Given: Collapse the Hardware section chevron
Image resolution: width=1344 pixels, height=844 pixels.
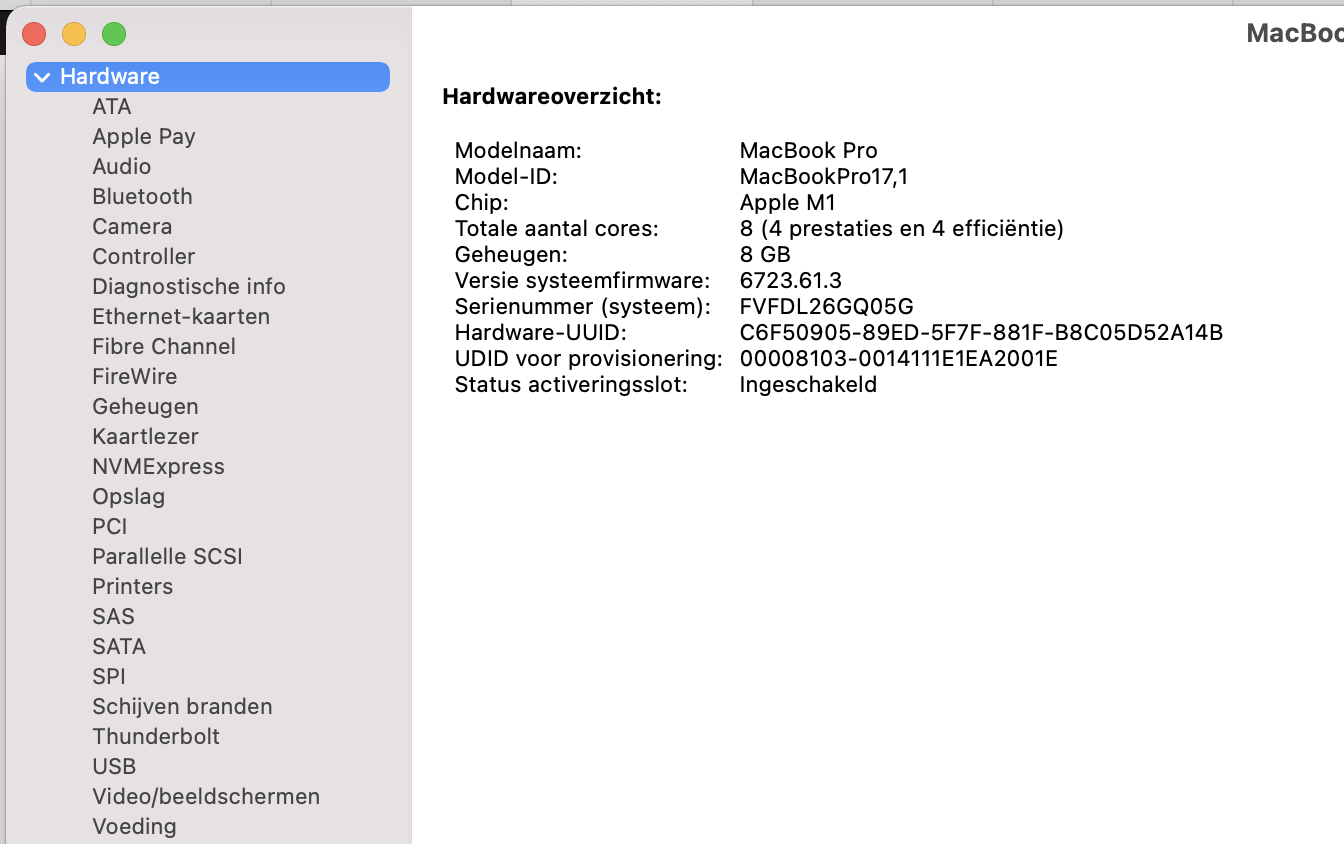Looking at the screenshot, I should click(x=42, y=77).
